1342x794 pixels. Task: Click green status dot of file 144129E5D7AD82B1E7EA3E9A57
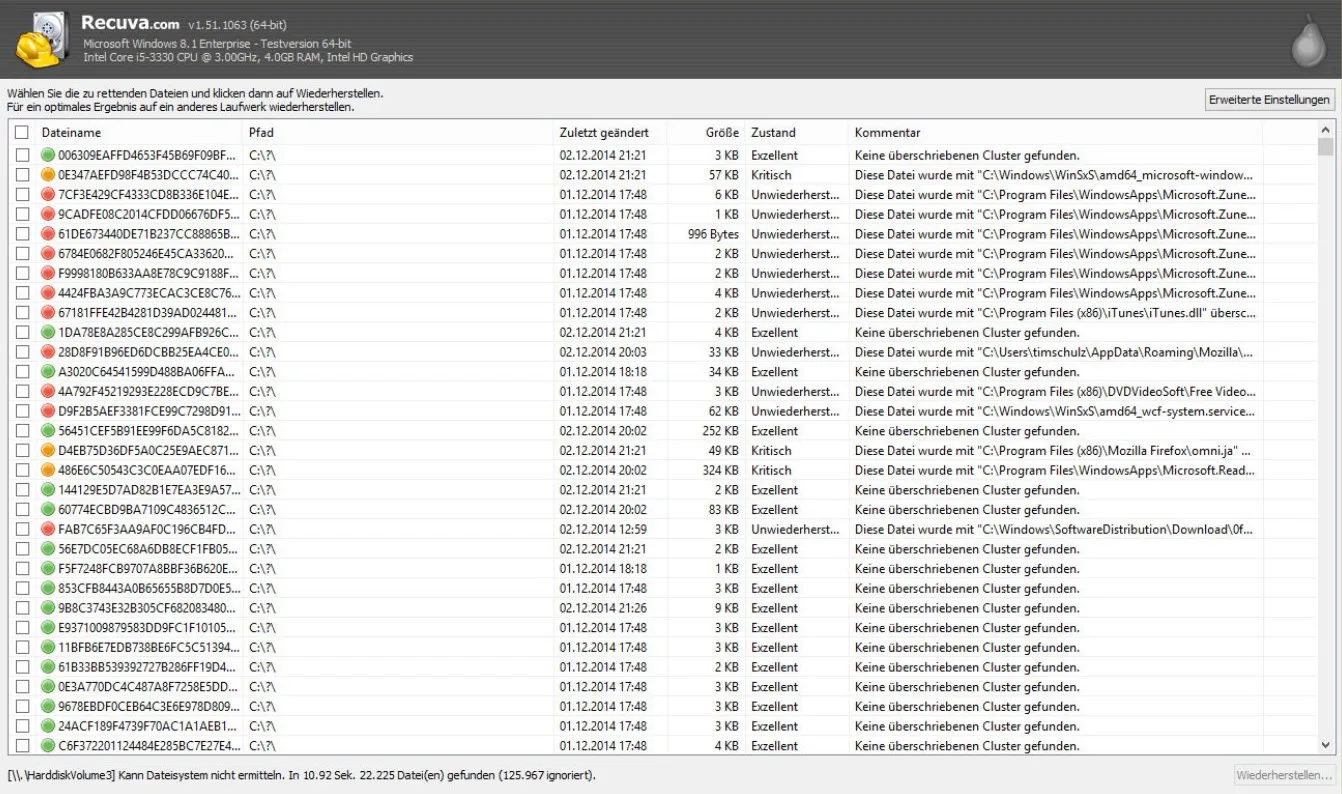point(47,490)
